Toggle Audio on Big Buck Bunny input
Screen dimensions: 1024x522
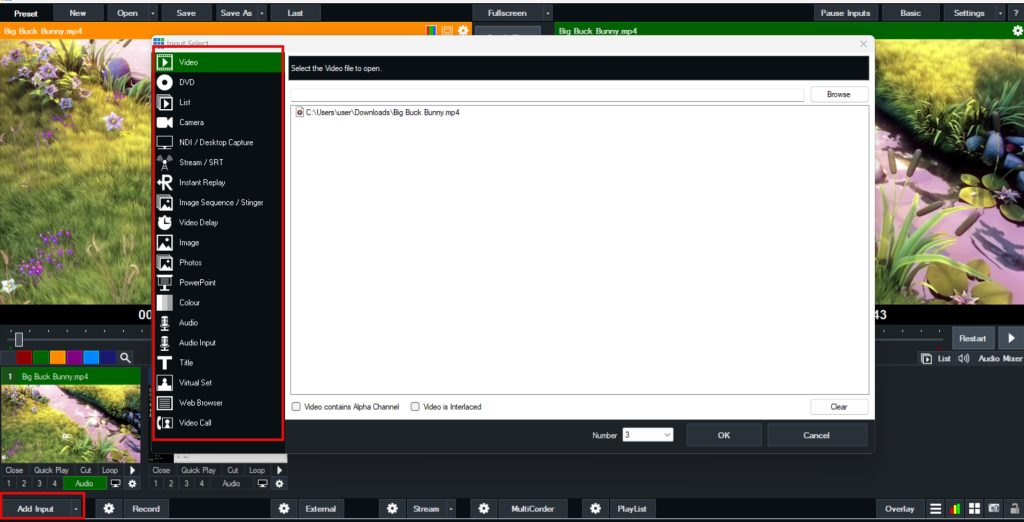pyautogui.click(x=85, y=483)
